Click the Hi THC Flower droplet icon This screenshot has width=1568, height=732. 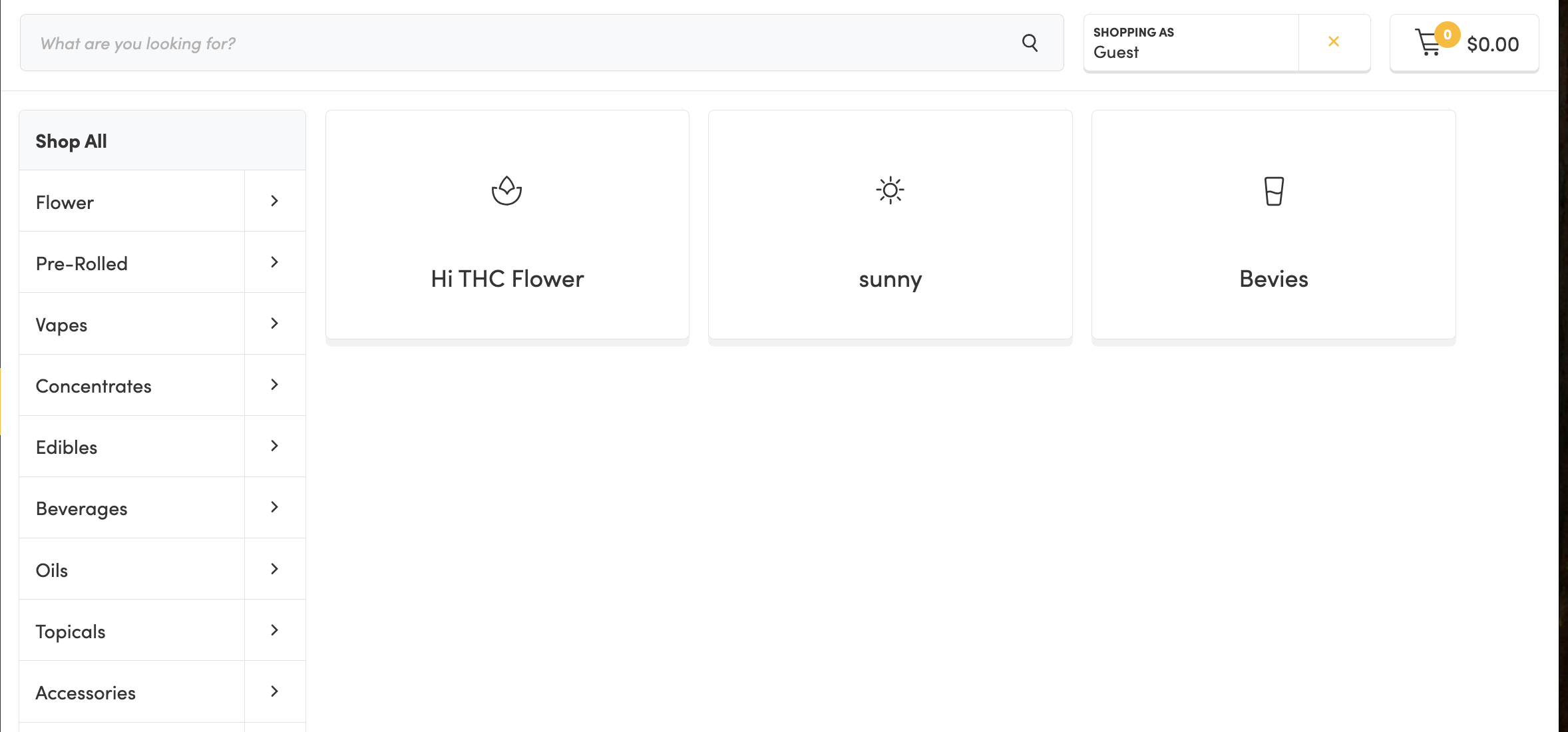[506, 191]
